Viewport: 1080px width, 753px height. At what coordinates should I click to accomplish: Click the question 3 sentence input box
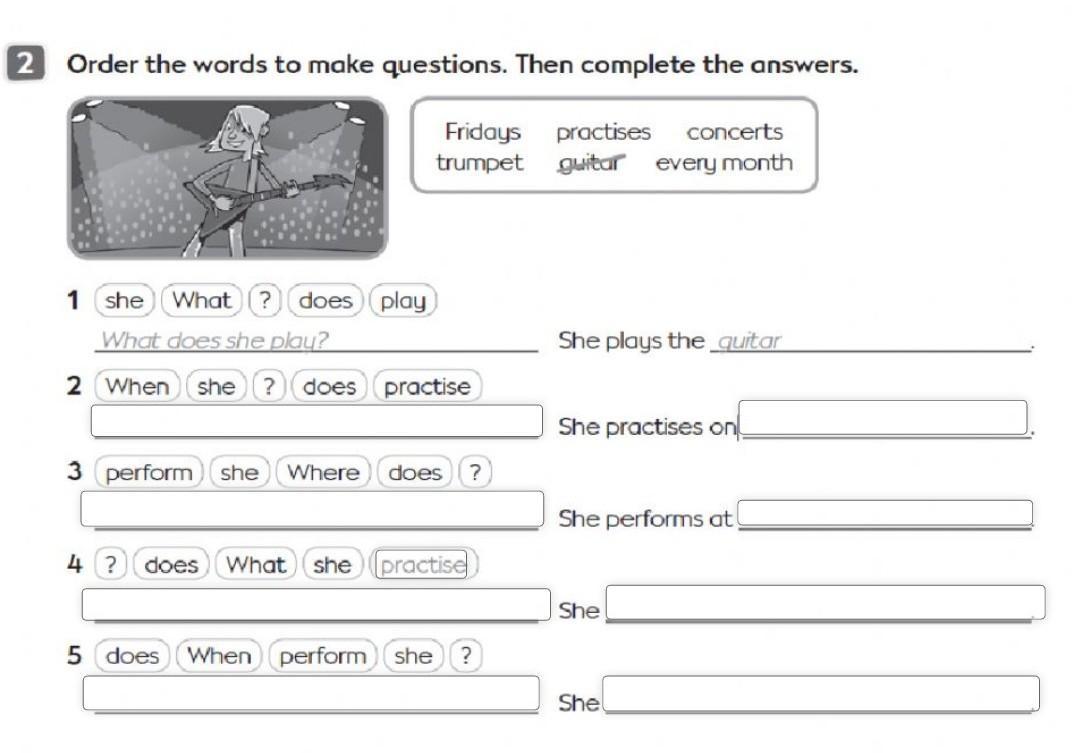coord(312,508)
